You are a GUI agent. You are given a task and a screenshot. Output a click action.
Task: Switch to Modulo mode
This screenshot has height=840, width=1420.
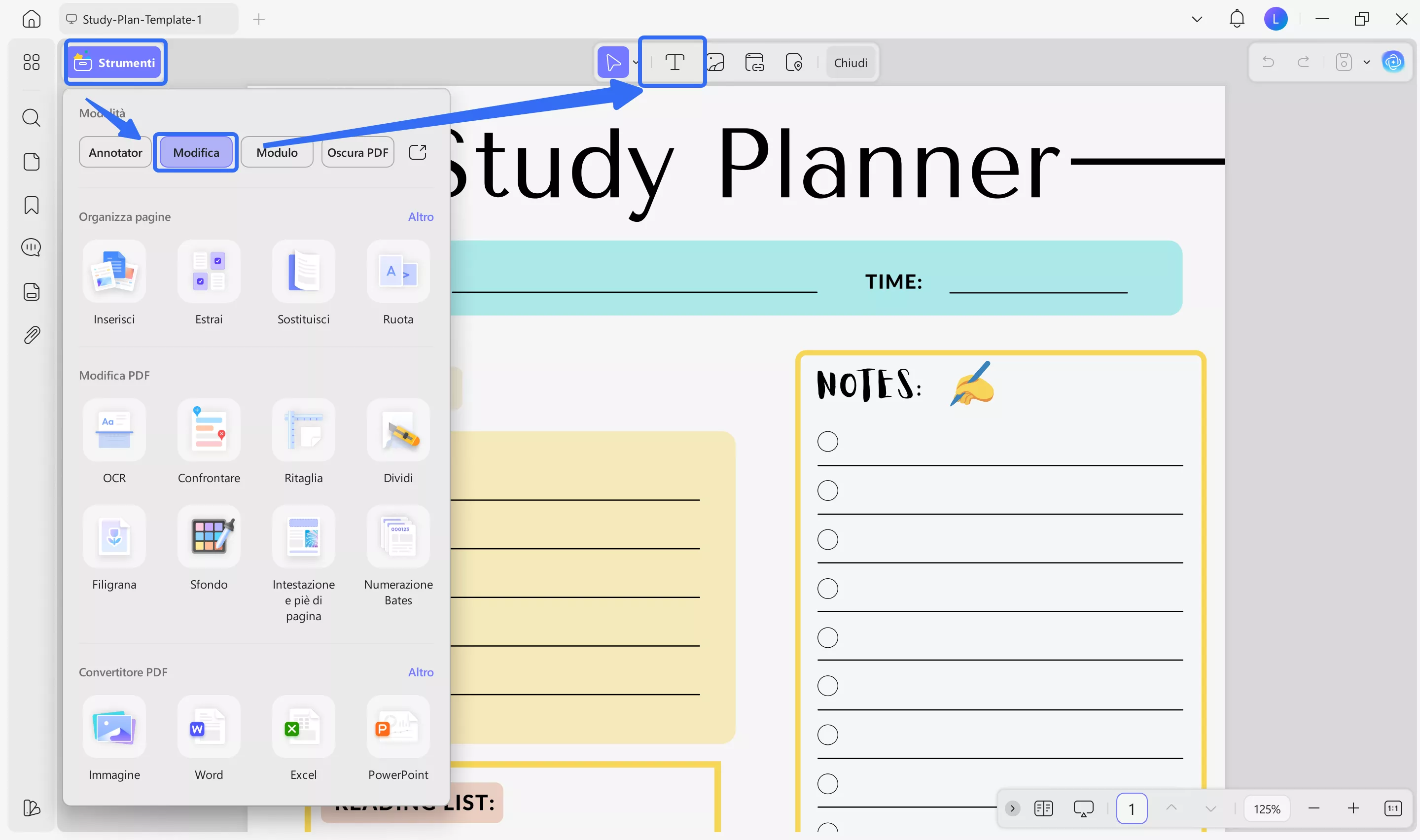(277, 152)
